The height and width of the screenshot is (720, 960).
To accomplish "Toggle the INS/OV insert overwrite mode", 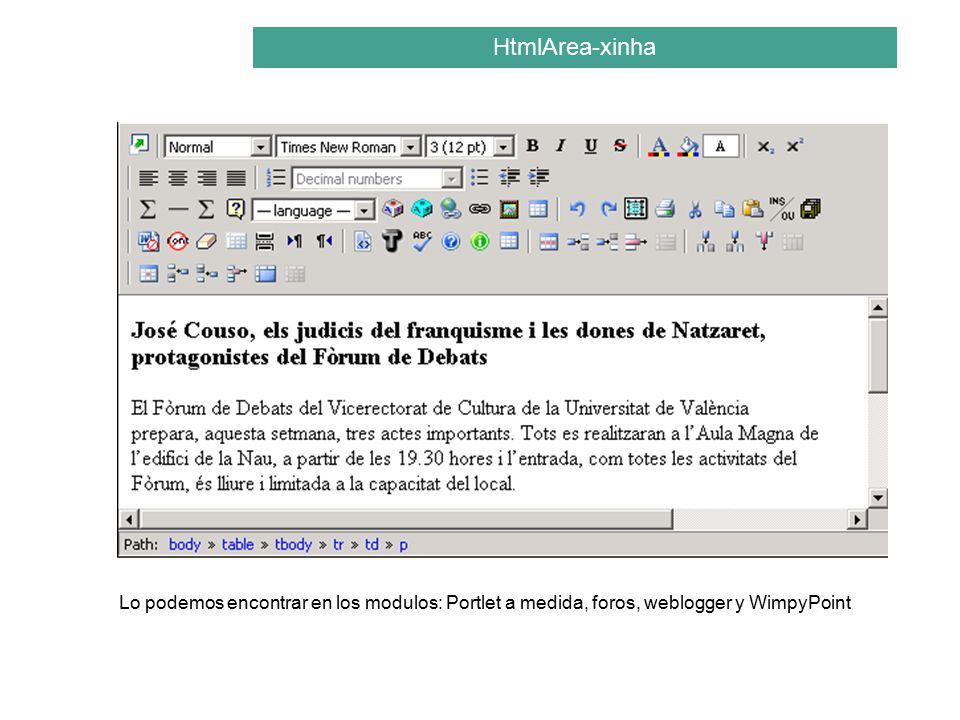I will [782, 209].
